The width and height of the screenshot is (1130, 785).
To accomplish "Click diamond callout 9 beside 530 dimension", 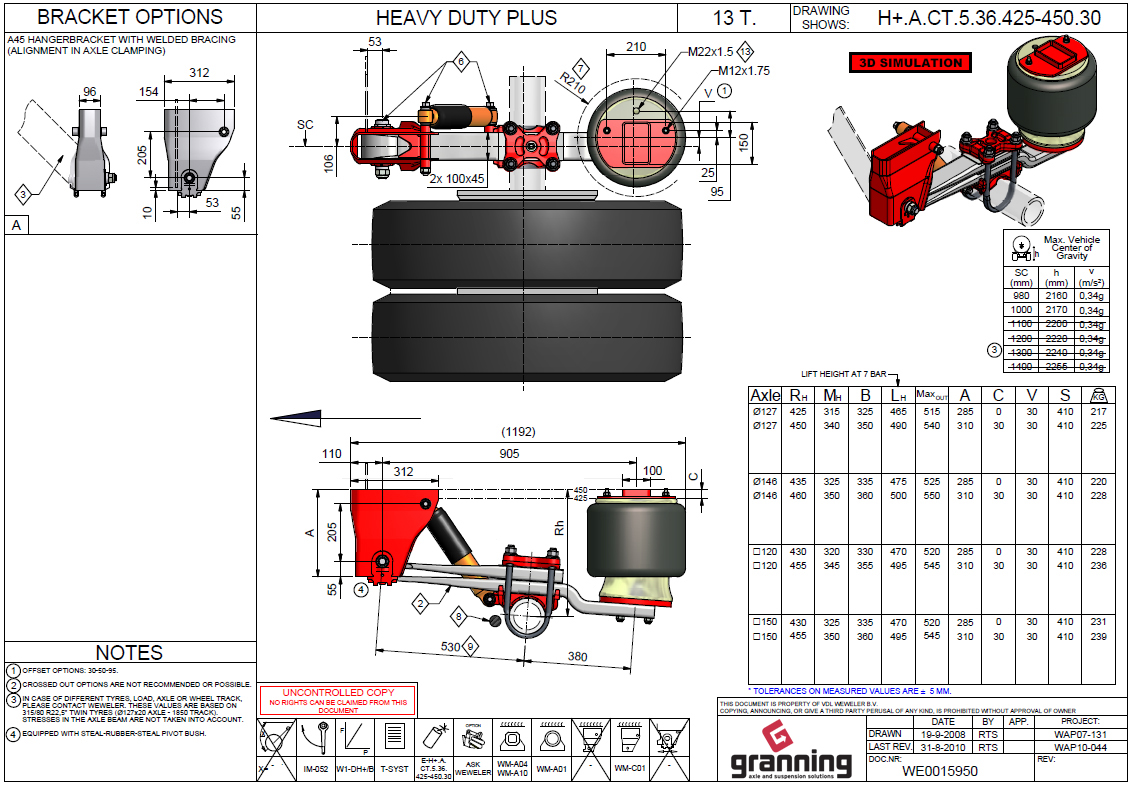I will tap(471, 647).
